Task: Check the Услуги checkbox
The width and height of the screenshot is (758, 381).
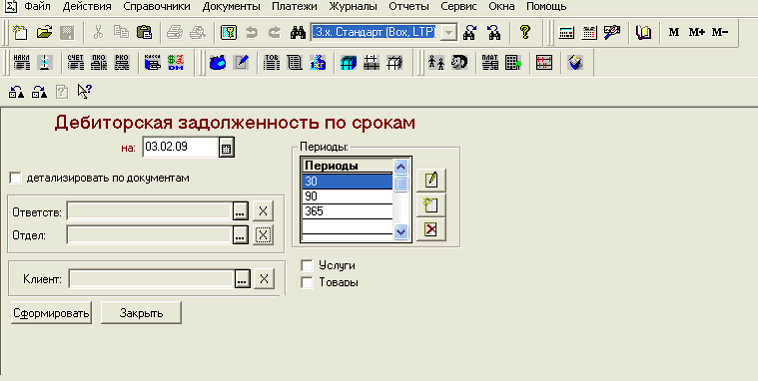Action: point(307,265)
